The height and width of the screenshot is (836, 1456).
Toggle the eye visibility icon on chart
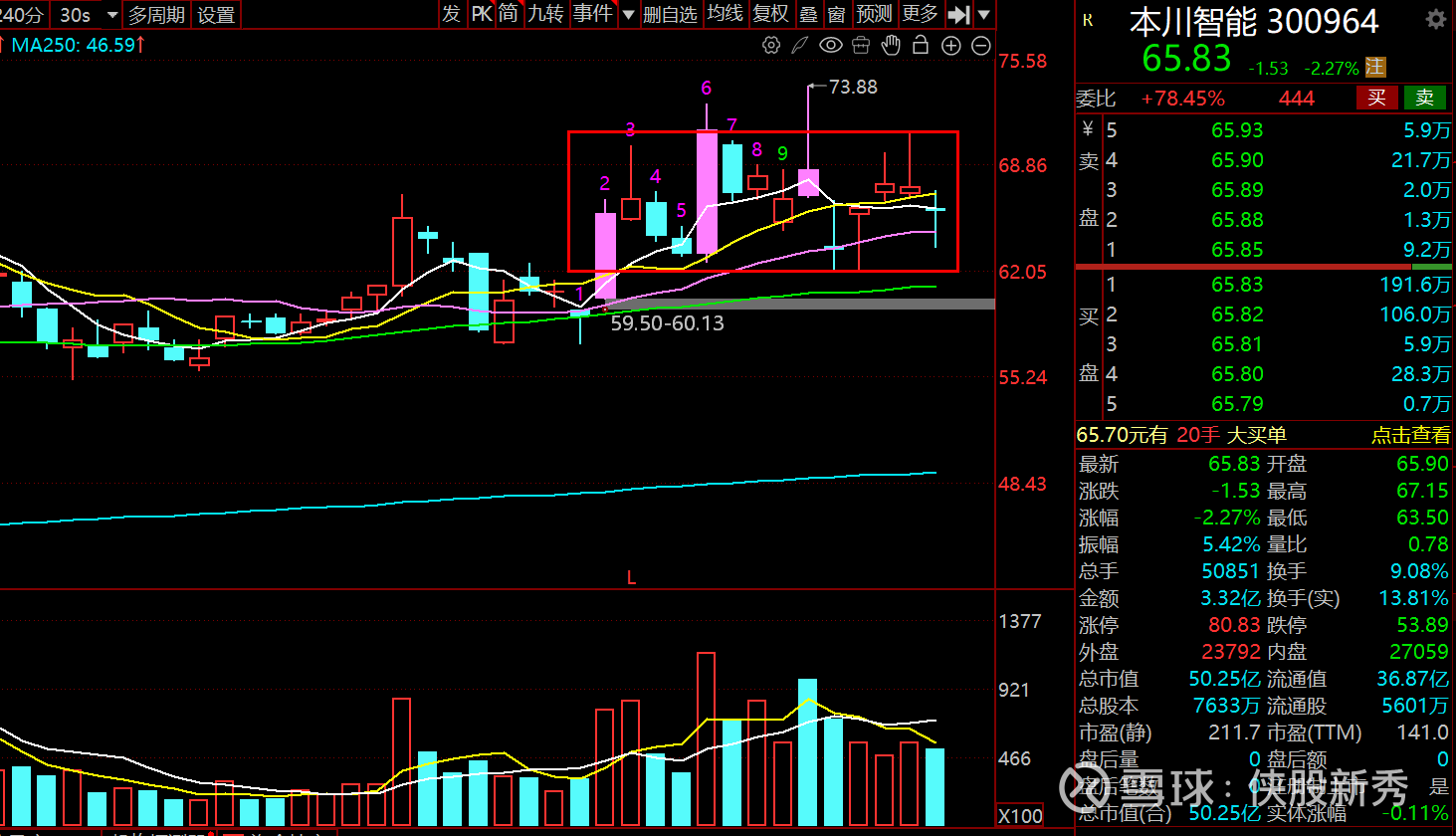tap(830, 45)
